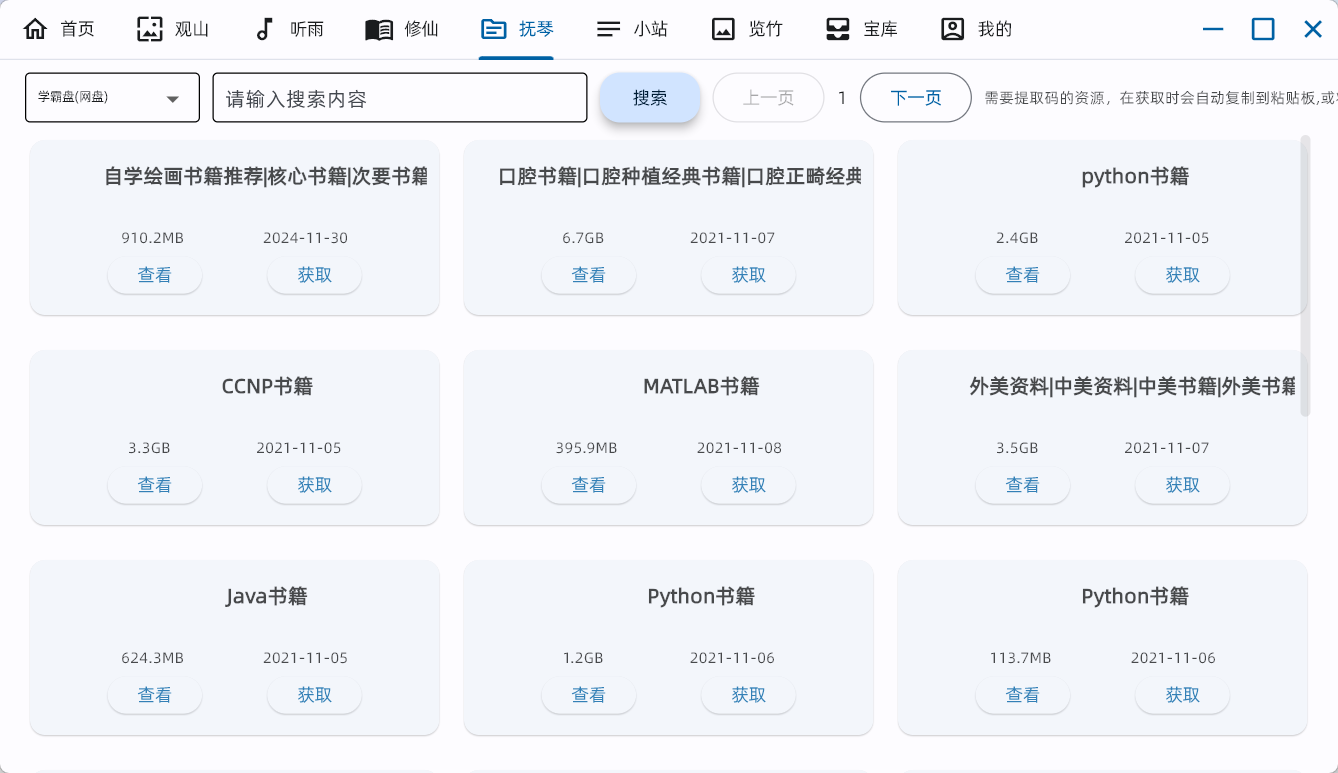
Task: Click the vertical scrollbar of the results list
Action: [x=1305, y=275]
